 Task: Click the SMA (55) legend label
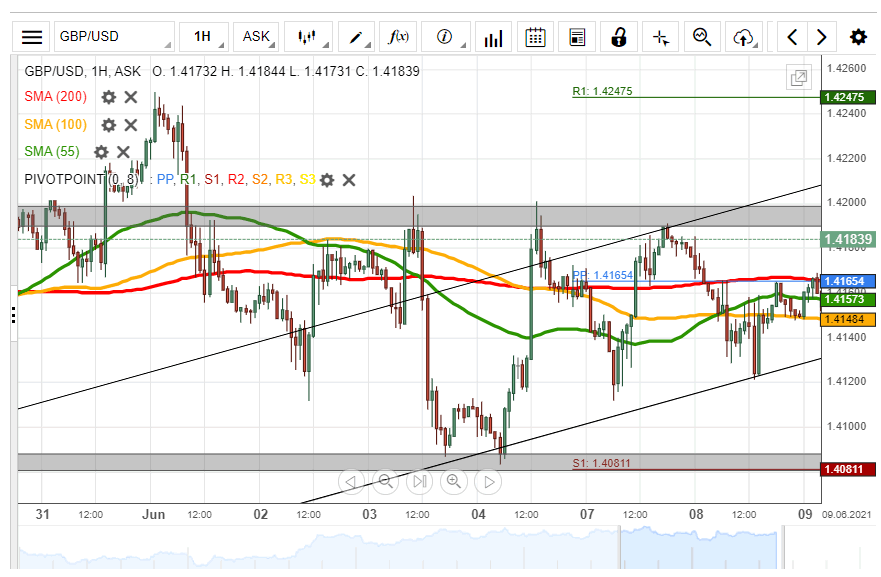(52, 151)
